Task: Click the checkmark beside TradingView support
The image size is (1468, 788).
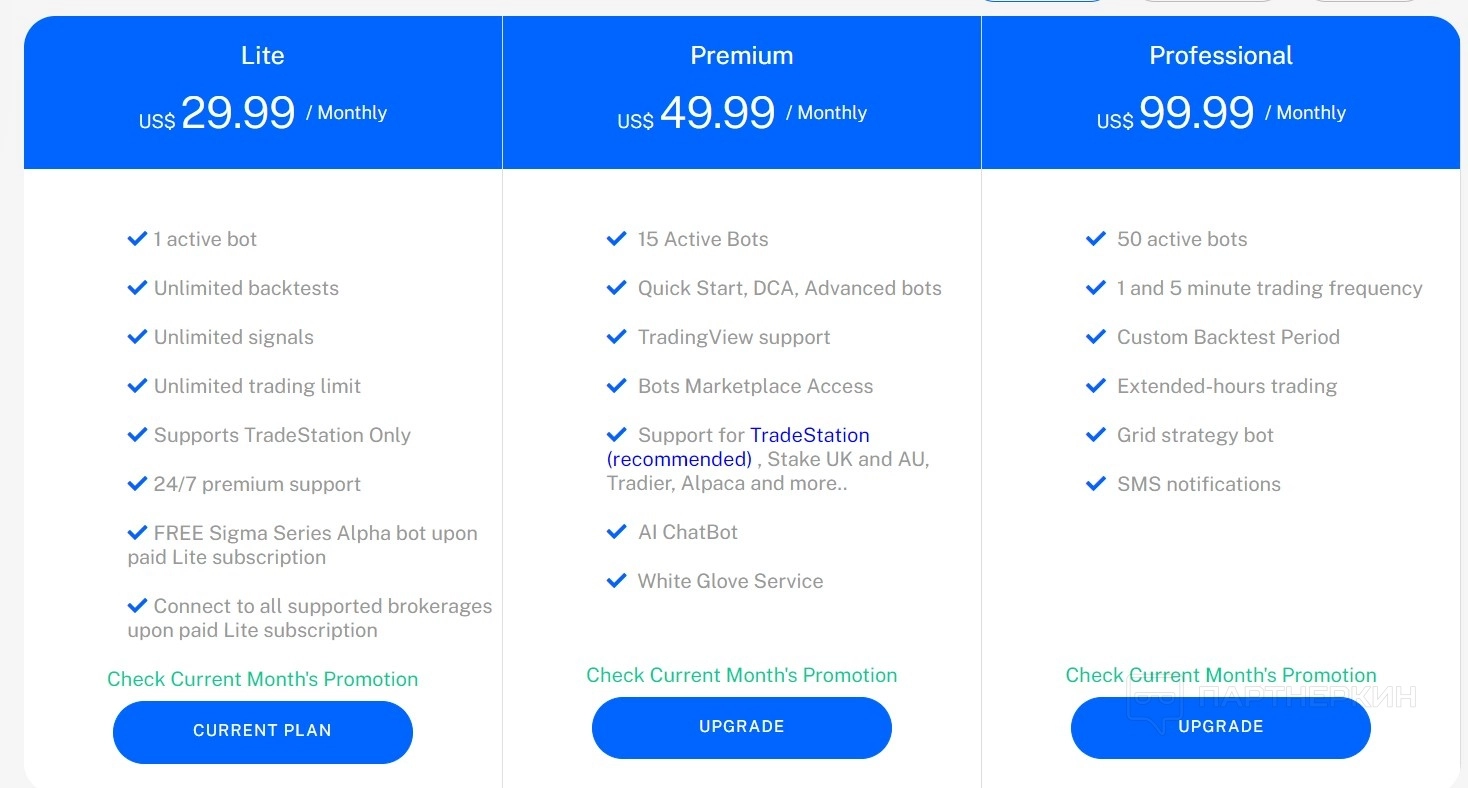Action: [616, 337]
